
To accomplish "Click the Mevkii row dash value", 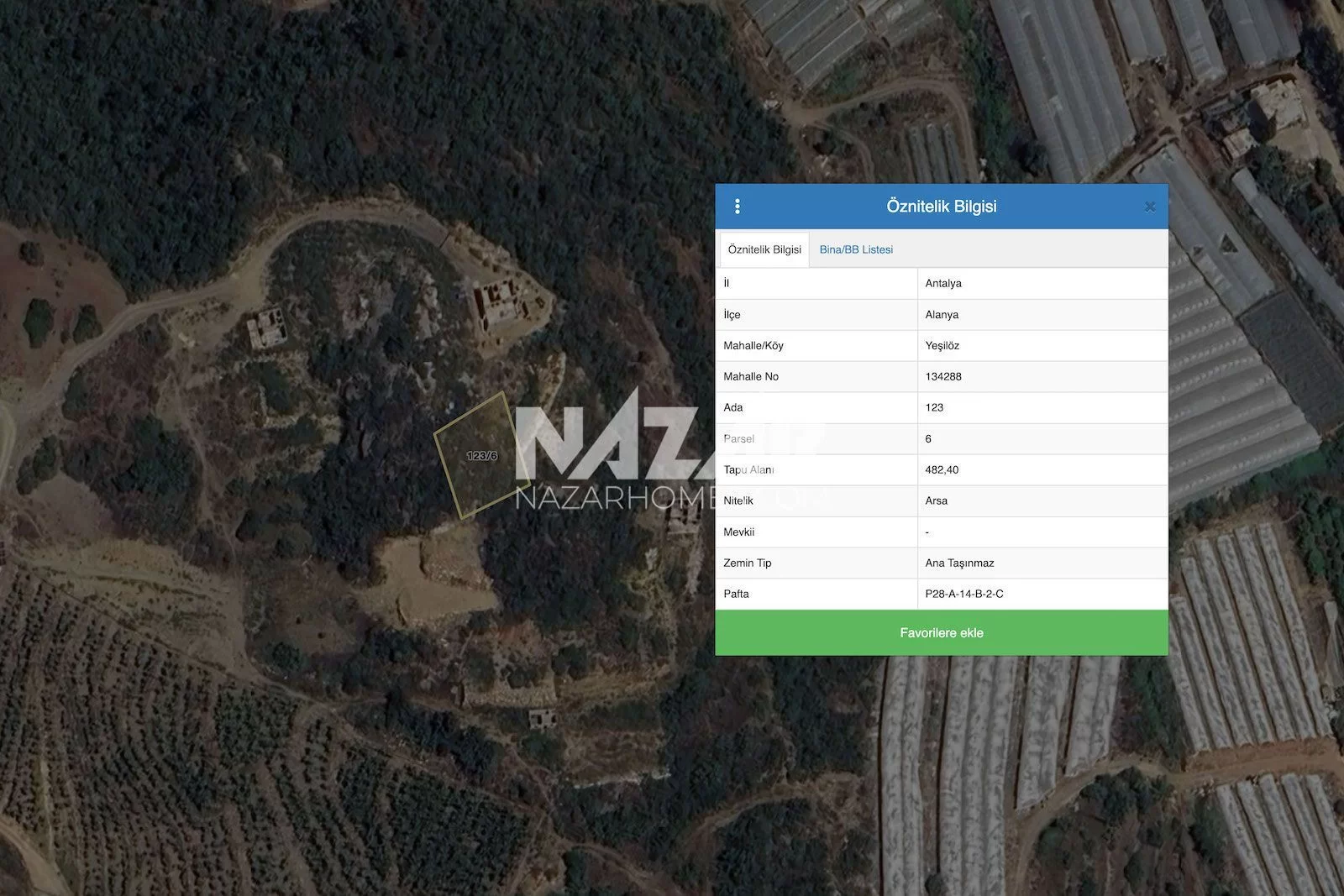I will [x=927, y=532].
